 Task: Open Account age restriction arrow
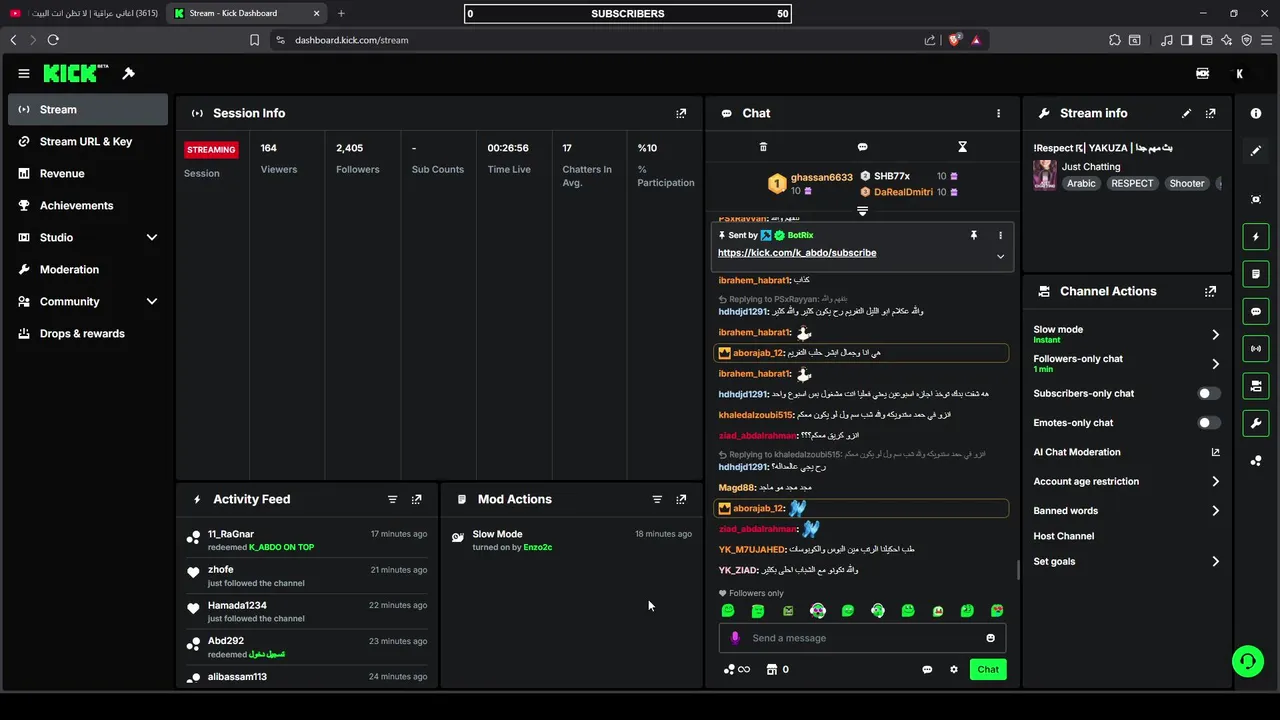(1215, 481)
